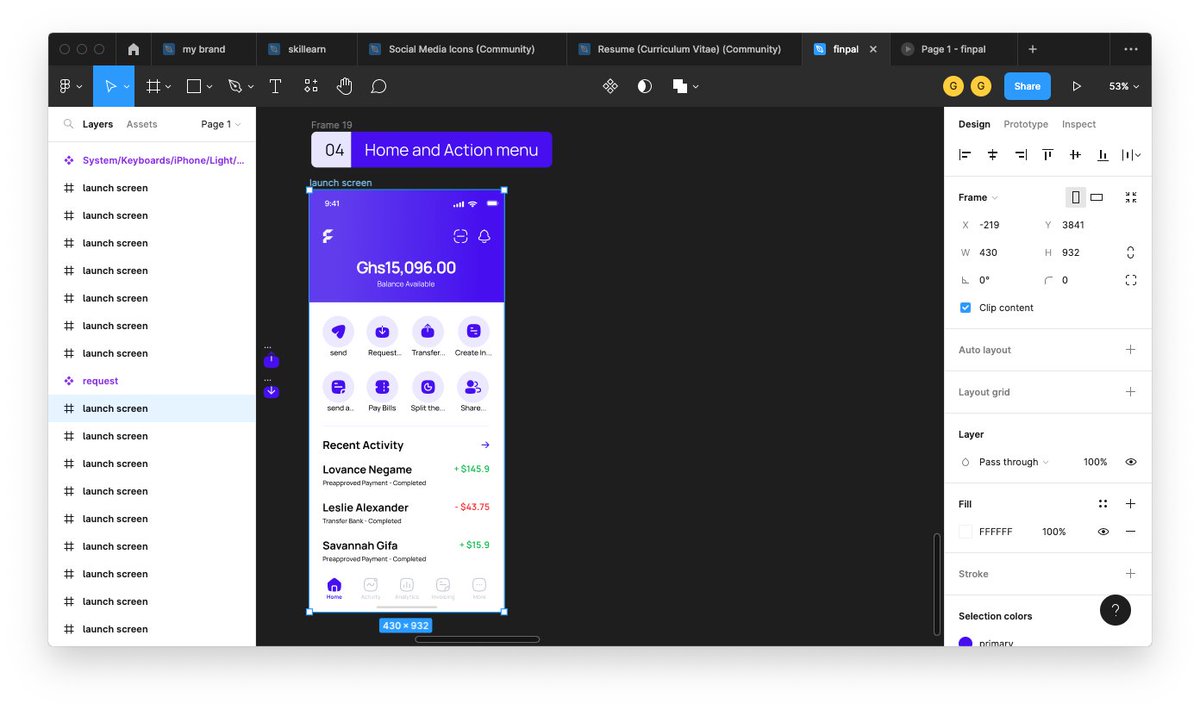
Task: Open the distribute spacing dropdown
Action: click(x=1131, y=155)
